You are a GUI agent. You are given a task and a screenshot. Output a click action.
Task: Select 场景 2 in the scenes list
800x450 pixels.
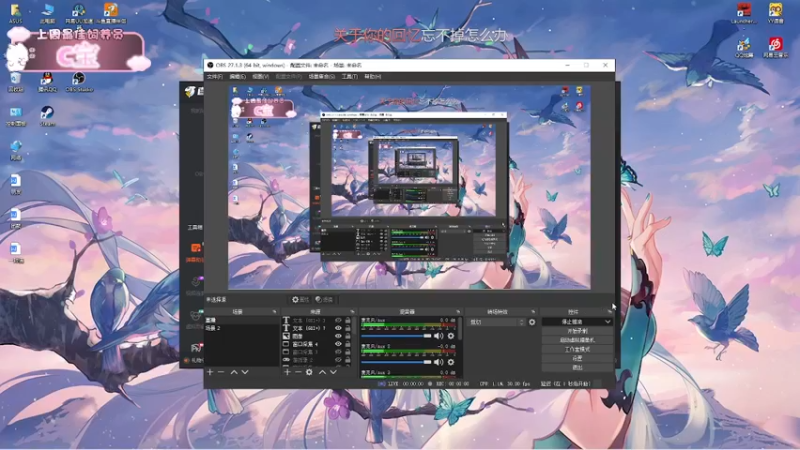241,328
